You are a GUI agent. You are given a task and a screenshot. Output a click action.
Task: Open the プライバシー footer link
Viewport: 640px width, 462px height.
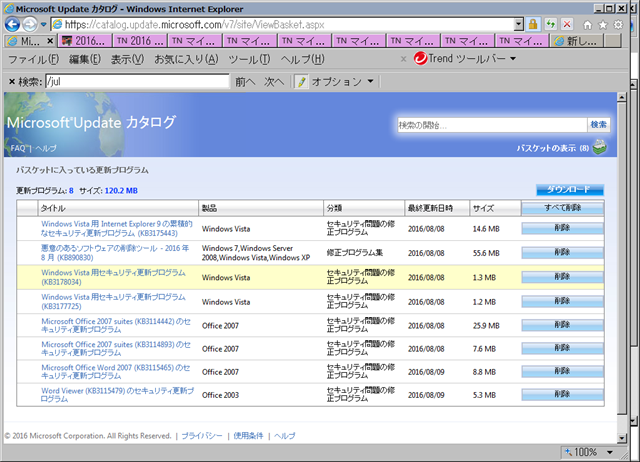pos(202,436)
